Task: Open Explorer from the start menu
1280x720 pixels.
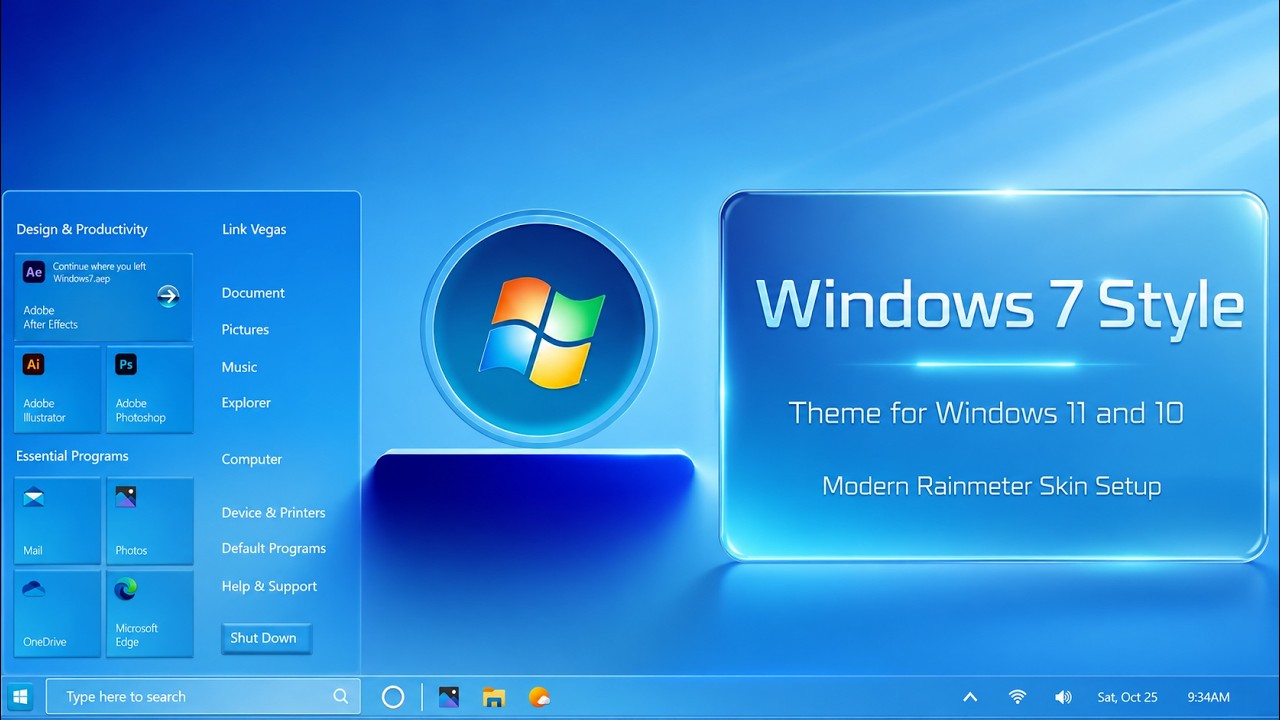Action: click(x=246, y=403)
